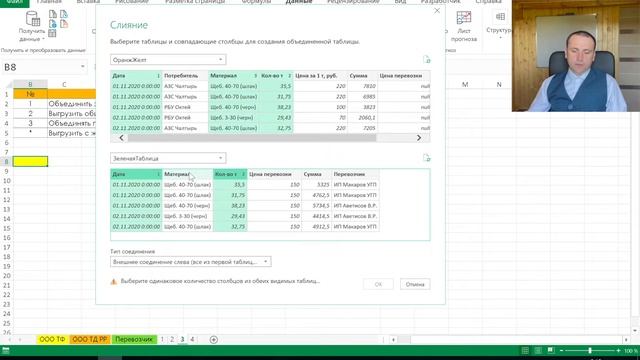Select the yellow cell B8

point(30,161)
